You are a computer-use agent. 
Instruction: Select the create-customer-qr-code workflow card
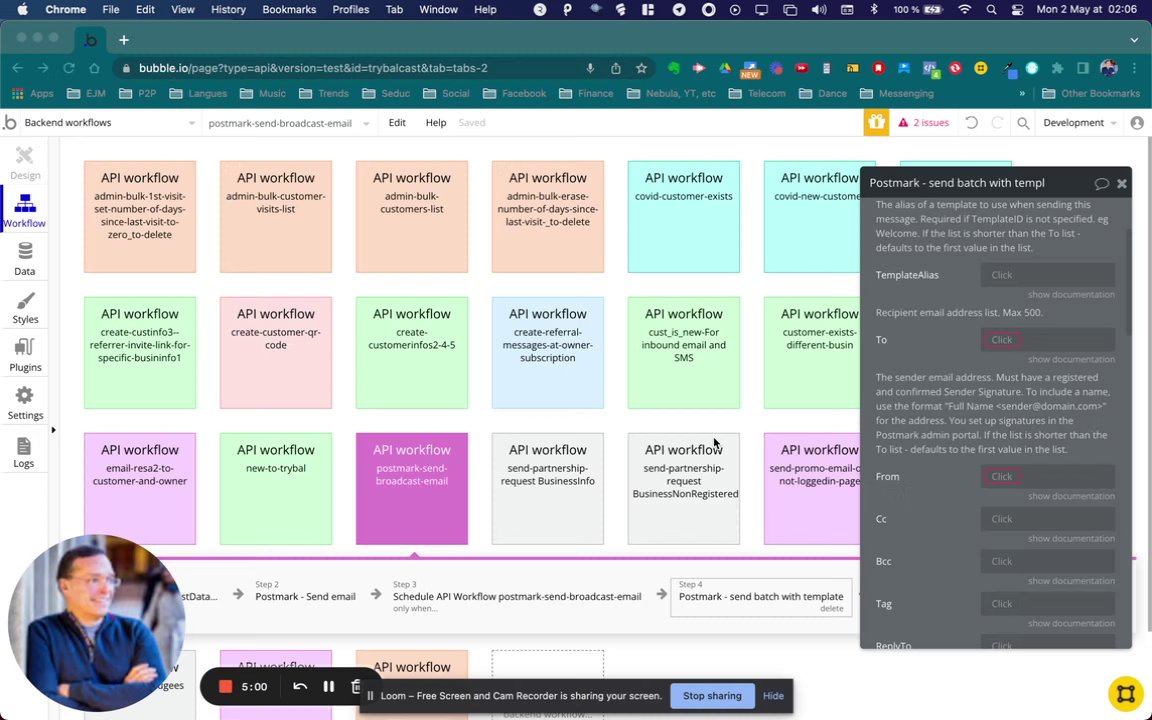pyautogui.click(x=276, y=353)
